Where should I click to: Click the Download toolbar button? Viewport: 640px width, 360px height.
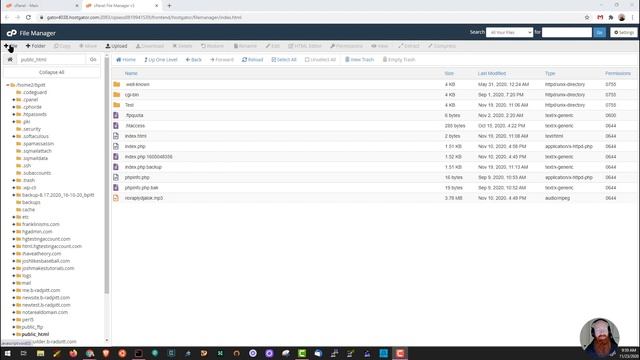(x=150, y=46)
